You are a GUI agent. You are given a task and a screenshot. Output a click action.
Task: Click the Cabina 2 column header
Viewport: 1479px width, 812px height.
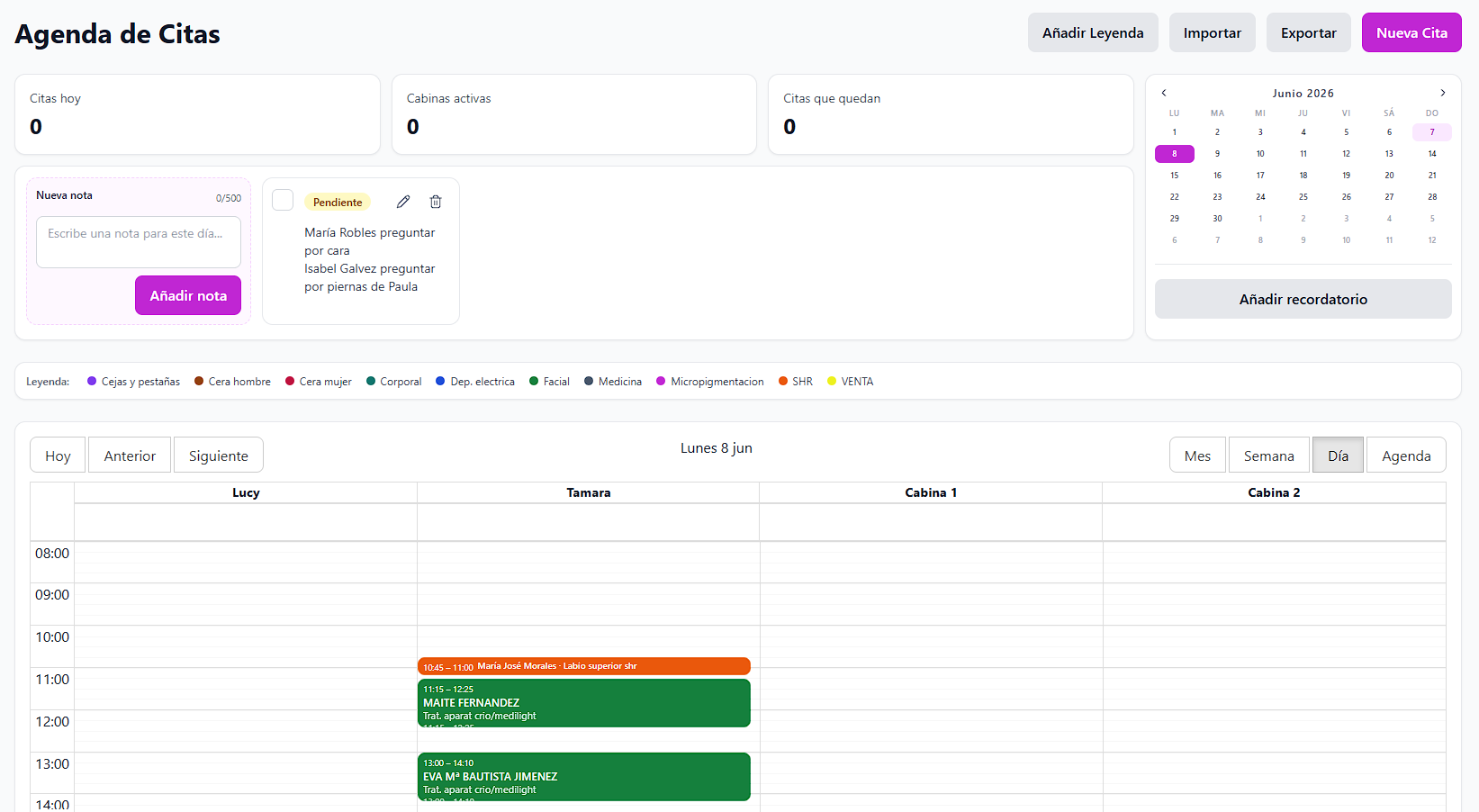1274,492
